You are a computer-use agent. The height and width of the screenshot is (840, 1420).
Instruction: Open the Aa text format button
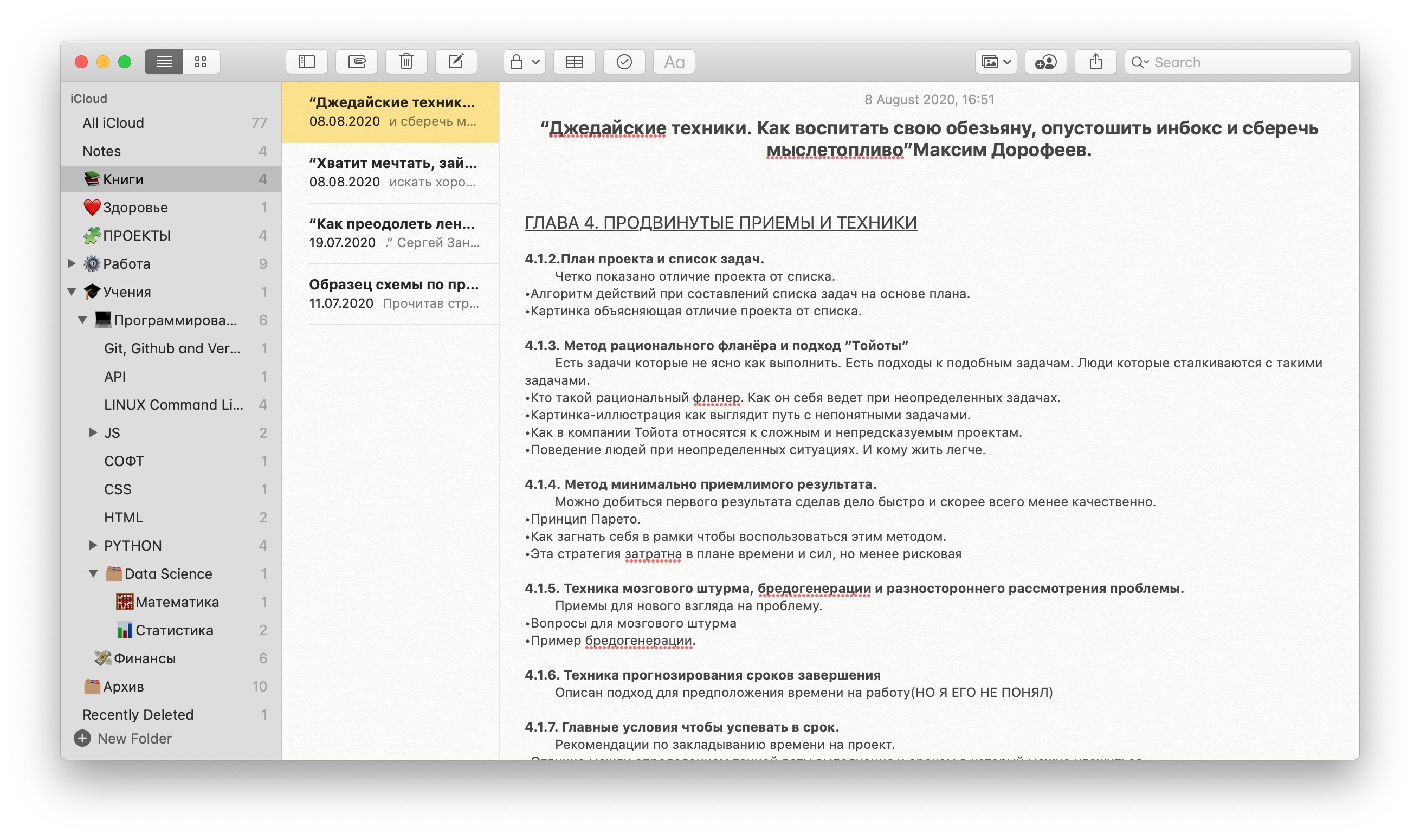pyautogui.click(x=674, y=62)
